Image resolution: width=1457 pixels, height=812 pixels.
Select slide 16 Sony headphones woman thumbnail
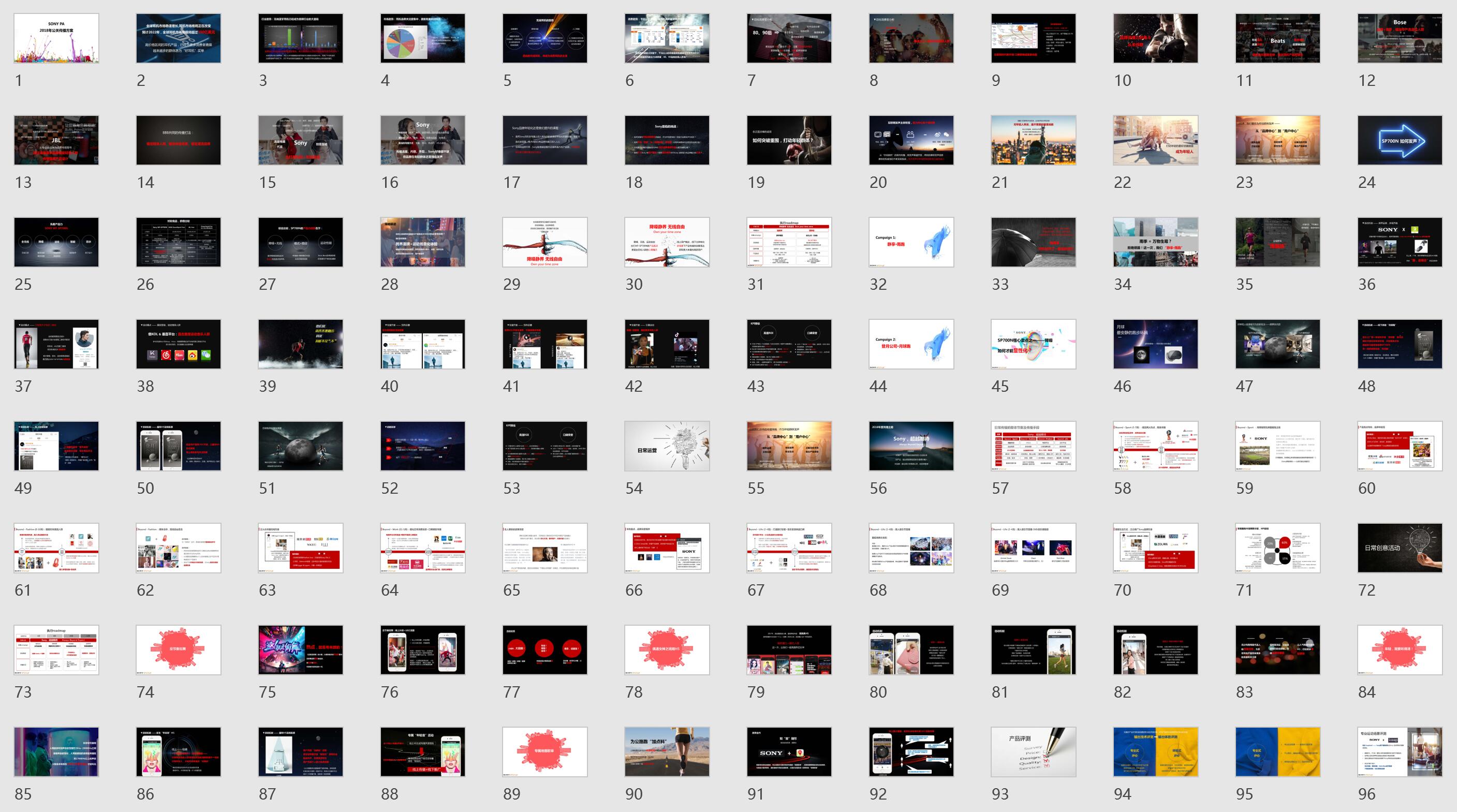423,140
